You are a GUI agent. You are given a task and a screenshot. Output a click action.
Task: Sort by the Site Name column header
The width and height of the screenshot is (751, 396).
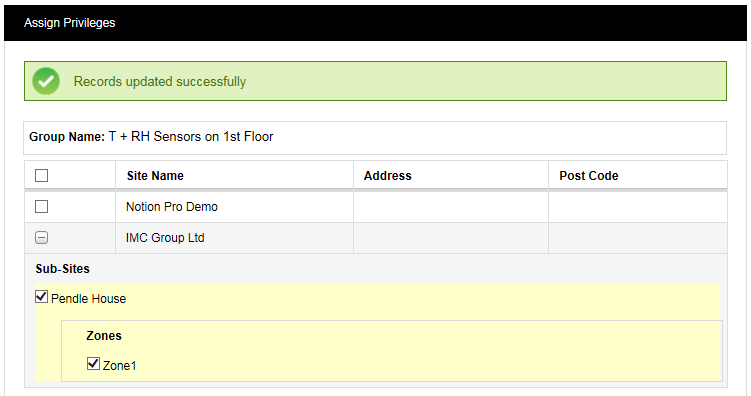[155, 176]
